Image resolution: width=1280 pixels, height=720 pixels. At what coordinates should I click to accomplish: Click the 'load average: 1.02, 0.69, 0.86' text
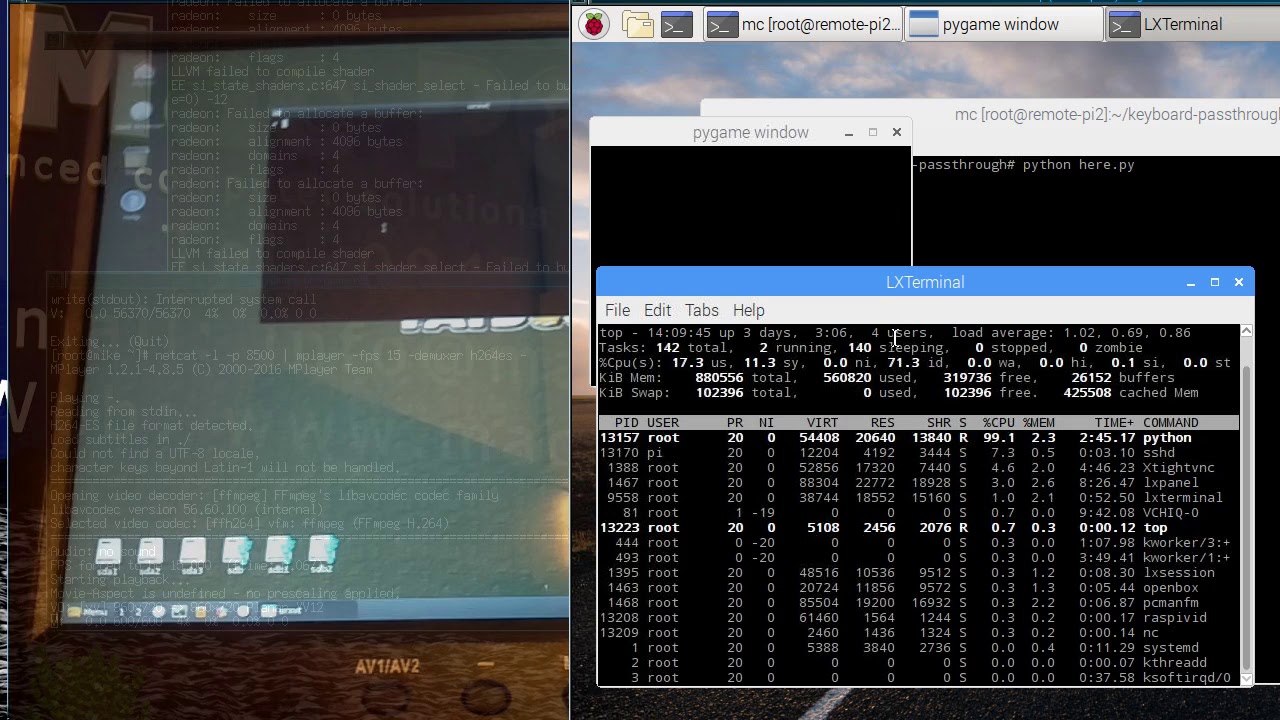pos(1070,332)
